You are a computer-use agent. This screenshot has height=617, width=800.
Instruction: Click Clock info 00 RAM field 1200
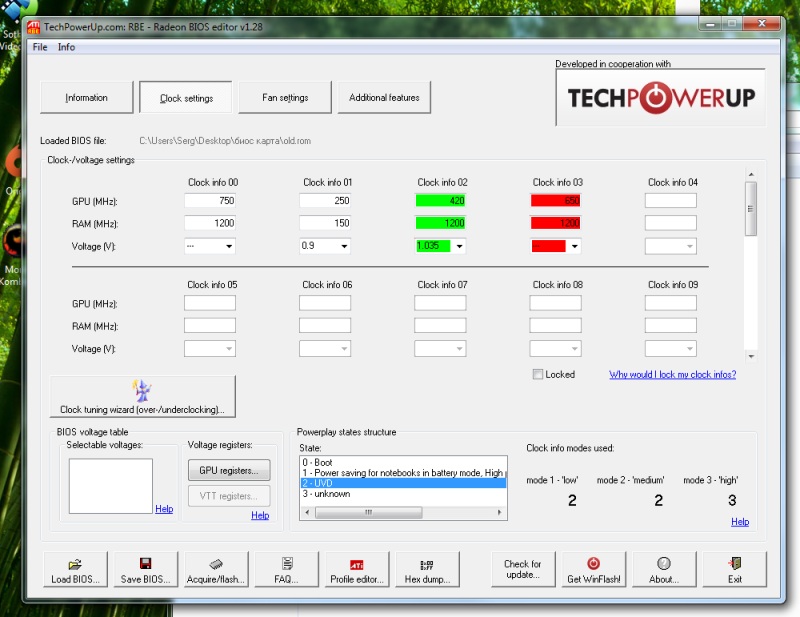coord(210,223)
